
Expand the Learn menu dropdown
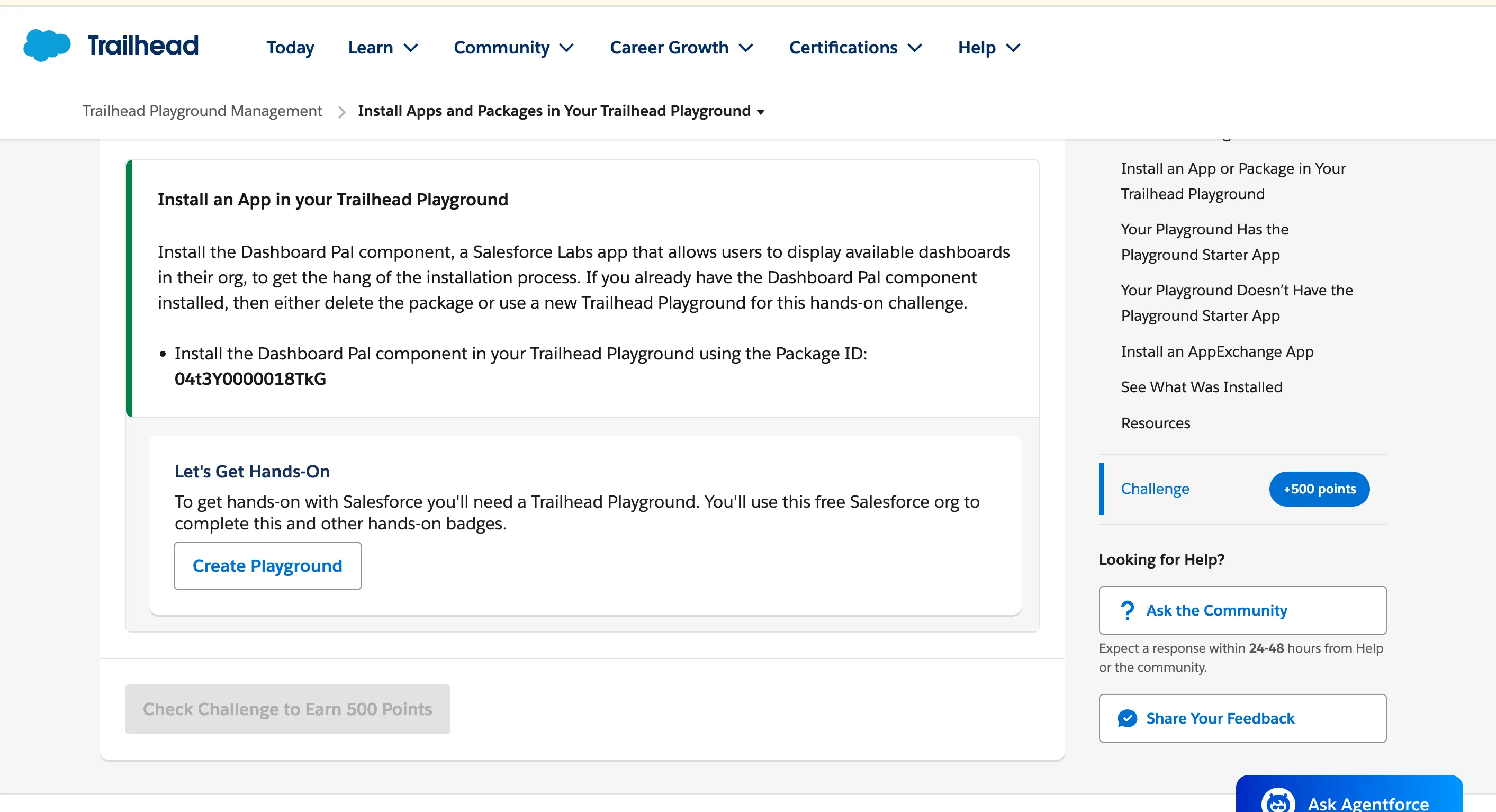point(383,48)
